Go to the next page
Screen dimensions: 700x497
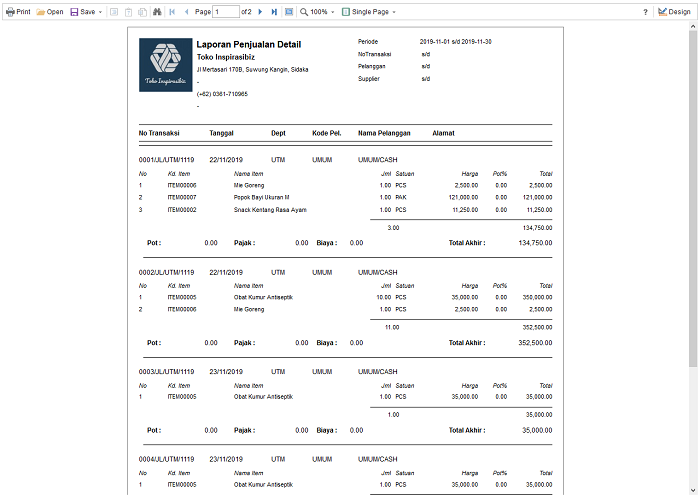[x=260, y=12]
